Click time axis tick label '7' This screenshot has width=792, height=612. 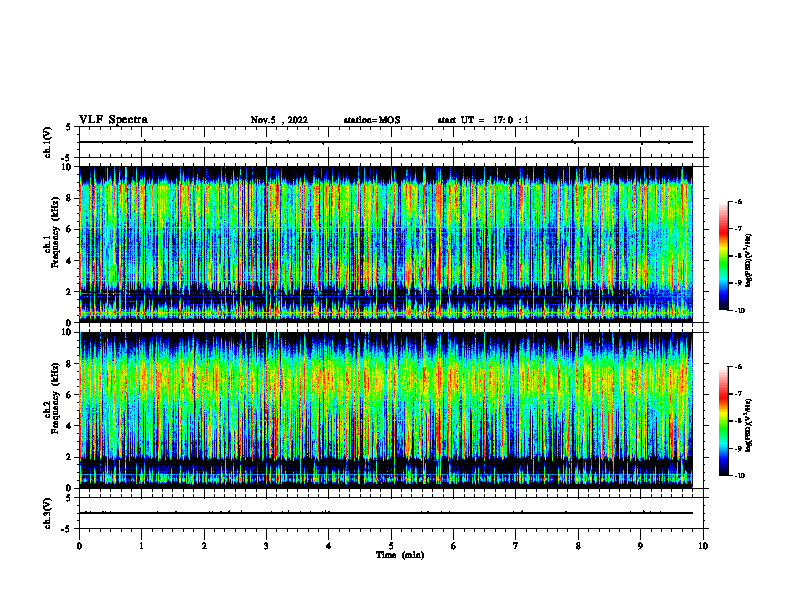click(x=516, y=546)
